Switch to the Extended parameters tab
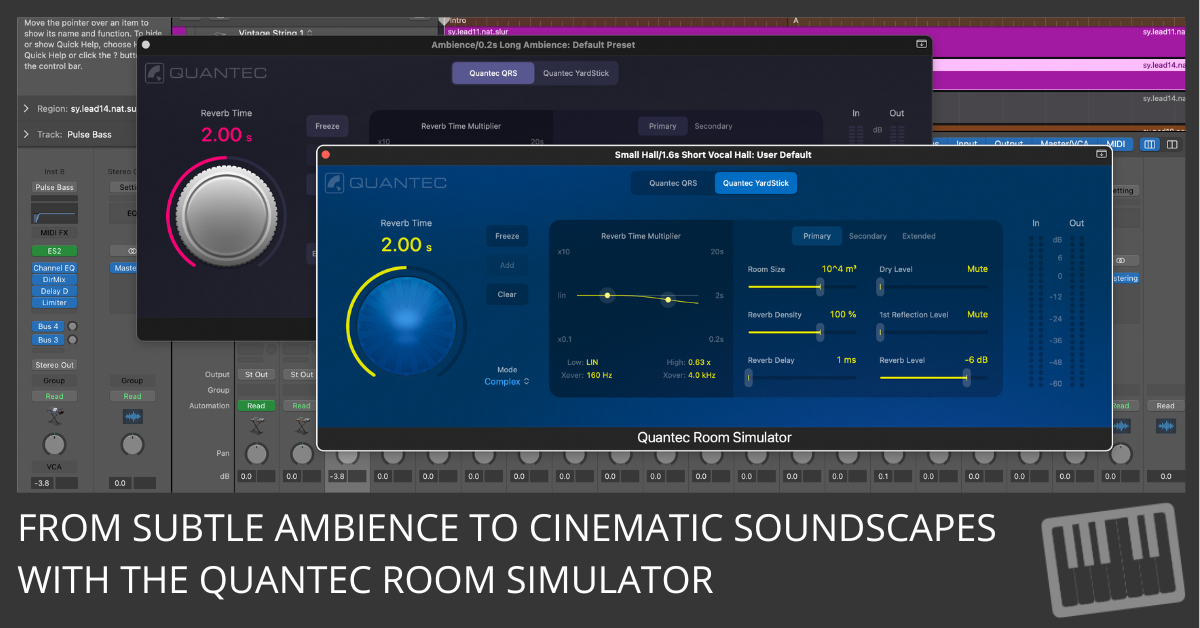This screenshot has height=628, width=1200. click(x=919, y=236)
